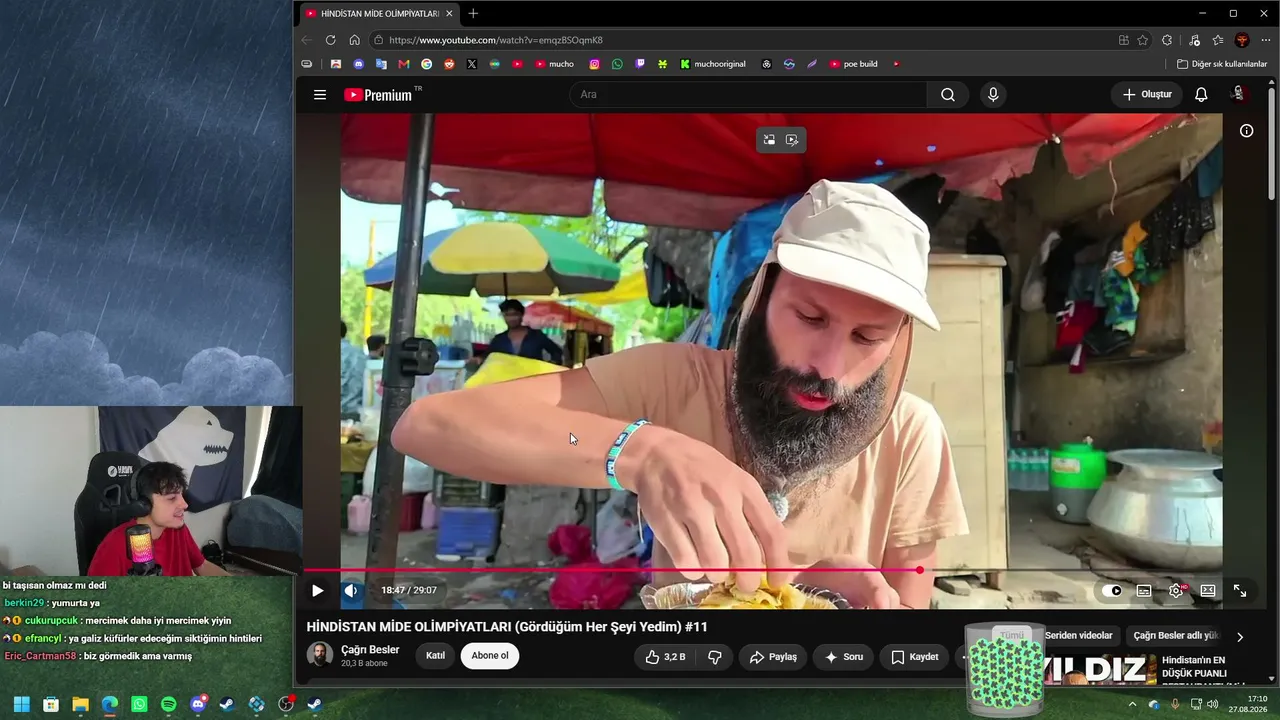Screen dimensions: 1280x720
Task: Expand Diğer sık kullanılanlar bookmarks folder
Action: (1222, 64)
